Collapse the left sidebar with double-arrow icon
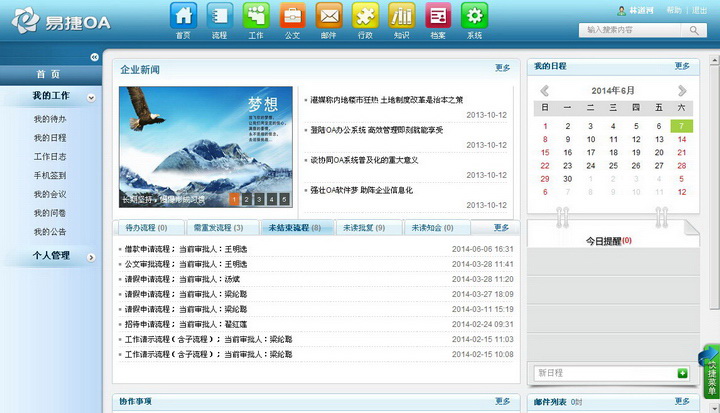 [x=94, y=57]
